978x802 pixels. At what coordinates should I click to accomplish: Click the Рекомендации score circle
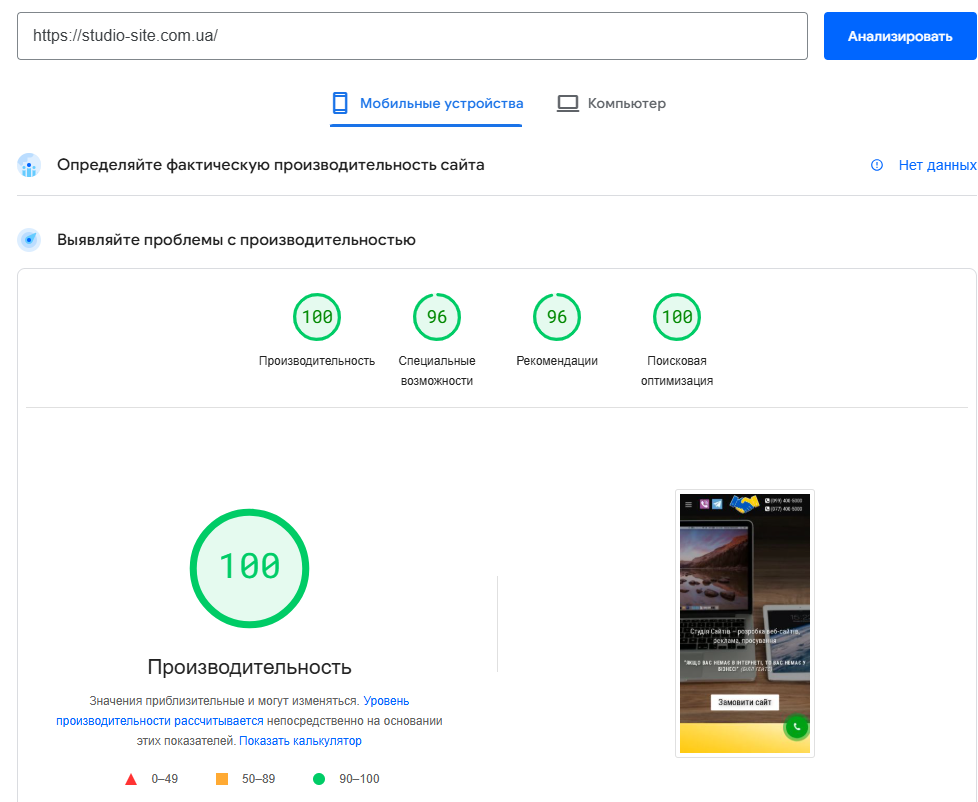tap(557, 316)
